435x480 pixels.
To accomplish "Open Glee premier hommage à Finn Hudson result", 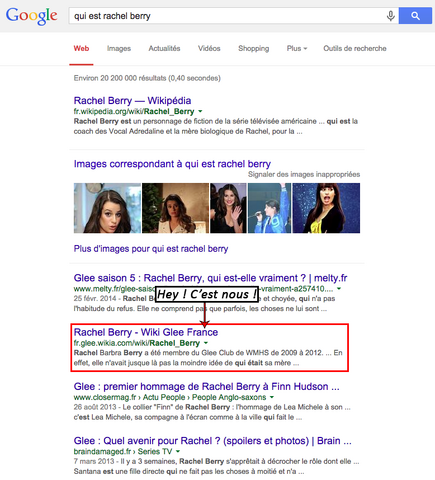I will click(x=206, y=386).
